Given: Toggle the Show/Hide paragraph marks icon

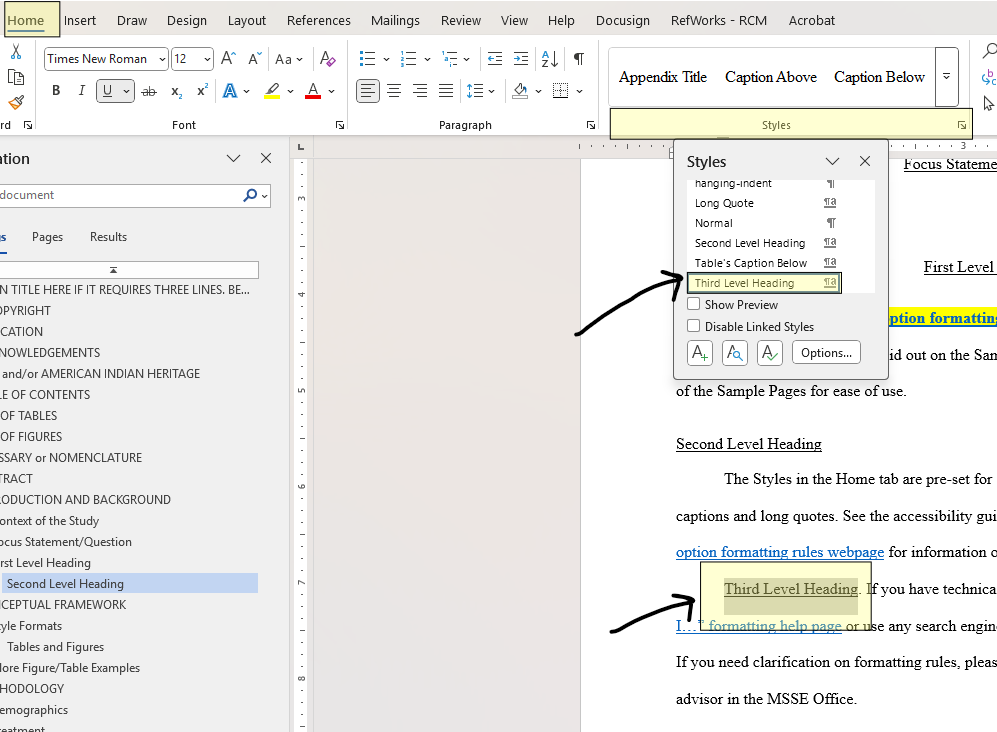Looking at the screenshot, I should click(x=578, y=60).
